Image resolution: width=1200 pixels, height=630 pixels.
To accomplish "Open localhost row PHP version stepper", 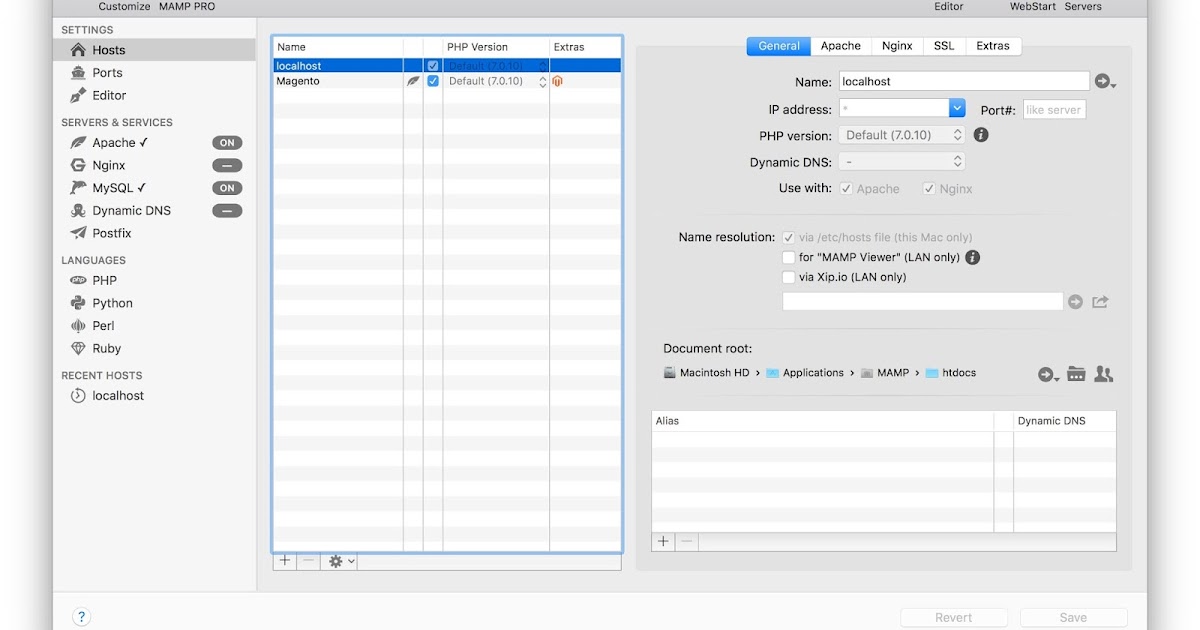I will pos(543,66).
